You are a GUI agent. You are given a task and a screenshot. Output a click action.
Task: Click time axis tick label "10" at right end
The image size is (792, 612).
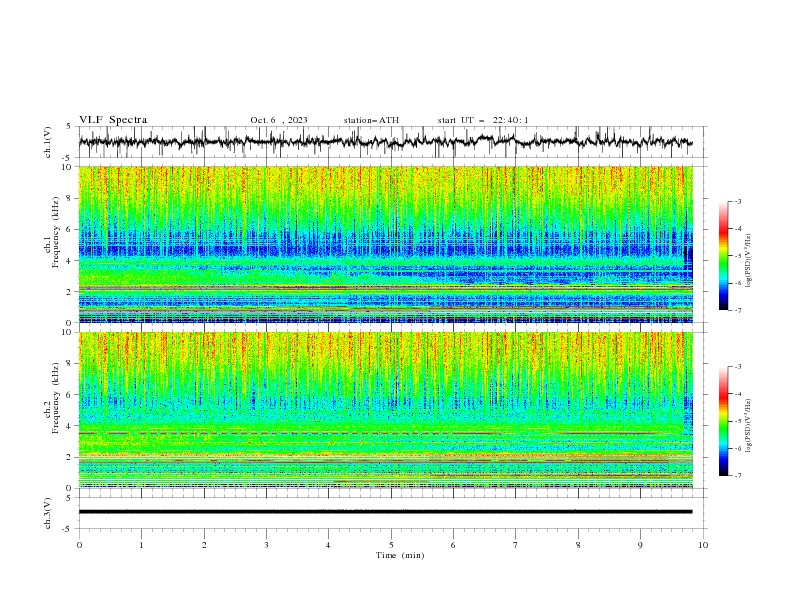click(703, 545)
